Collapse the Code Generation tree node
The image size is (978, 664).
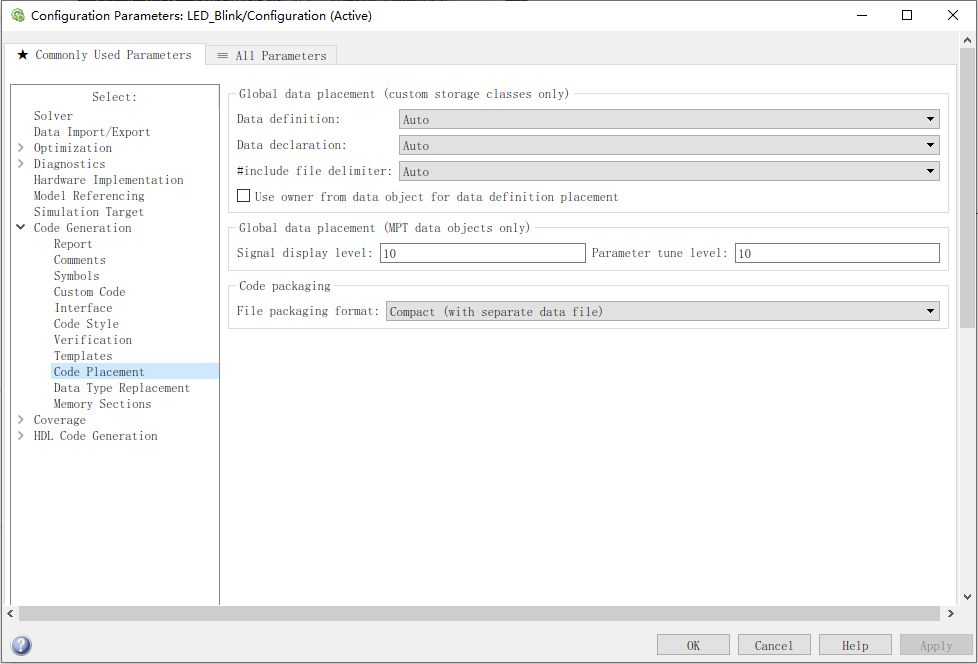click(x=21, y=228)
